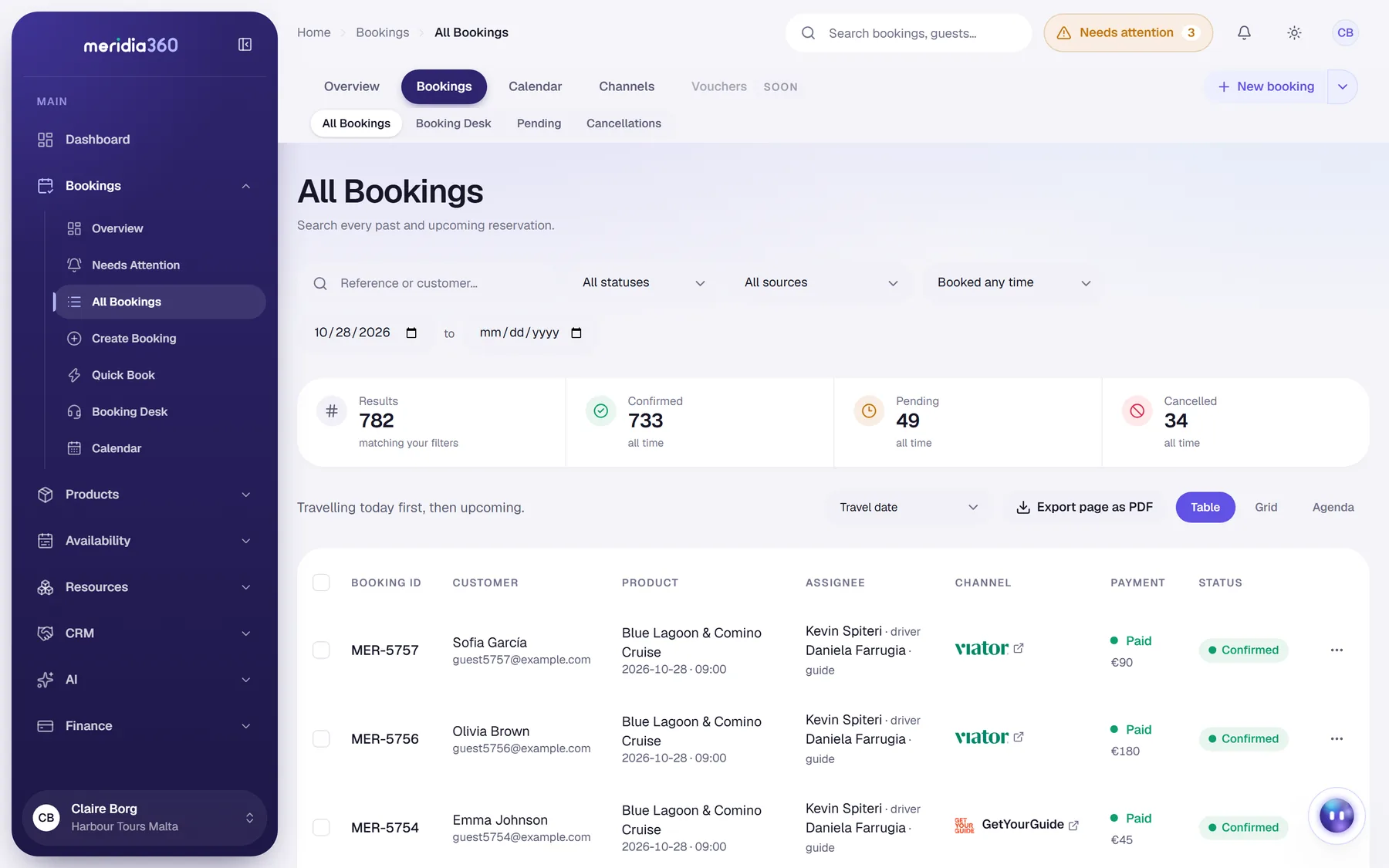Switch to Agenda view
The image size is (1389, 868).
[x=1333, y=507]
